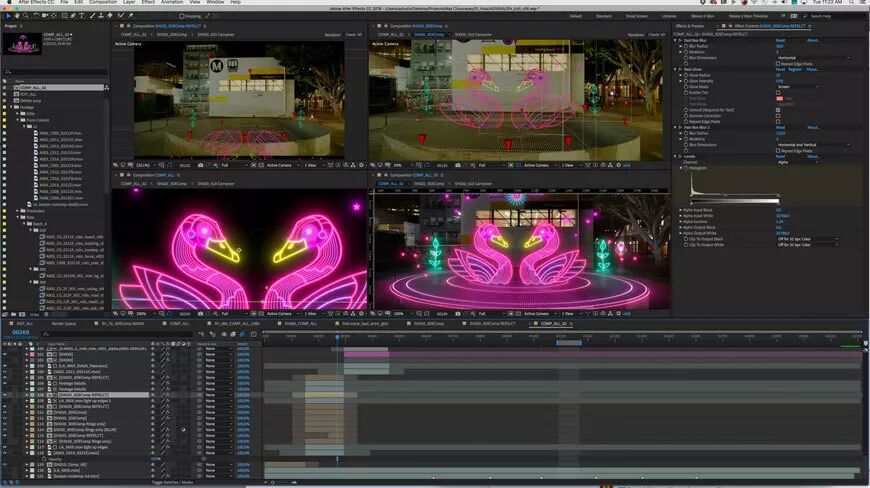This screenshot has height=488, width=870.
Task: Toggle visibility eye of selected SH020_3DEComp REFLECT layer
Action: (x=5, y=395)
